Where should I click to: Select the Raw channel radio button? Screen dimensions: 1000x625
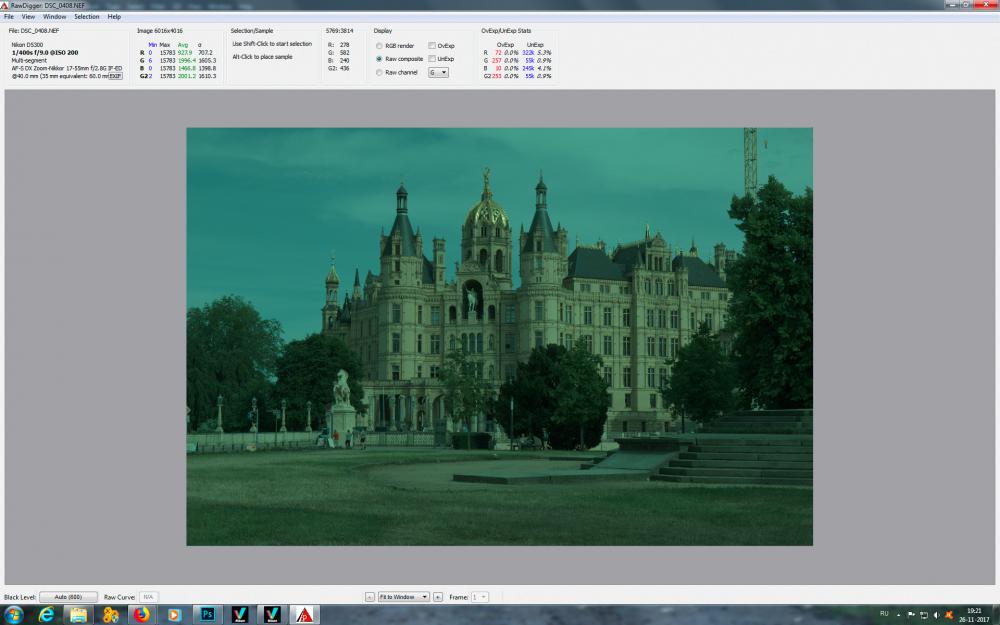tap(379, 73)
